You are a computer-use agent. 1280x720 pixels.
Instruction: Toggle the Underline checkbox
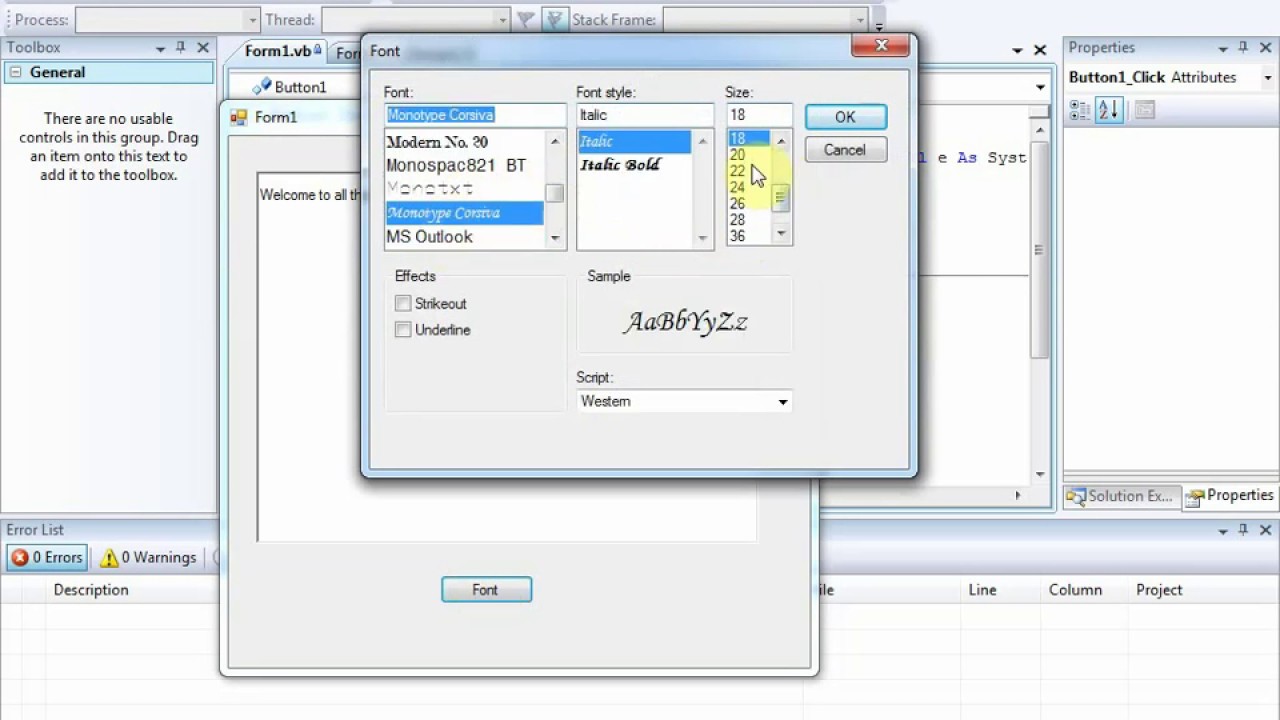403,329
